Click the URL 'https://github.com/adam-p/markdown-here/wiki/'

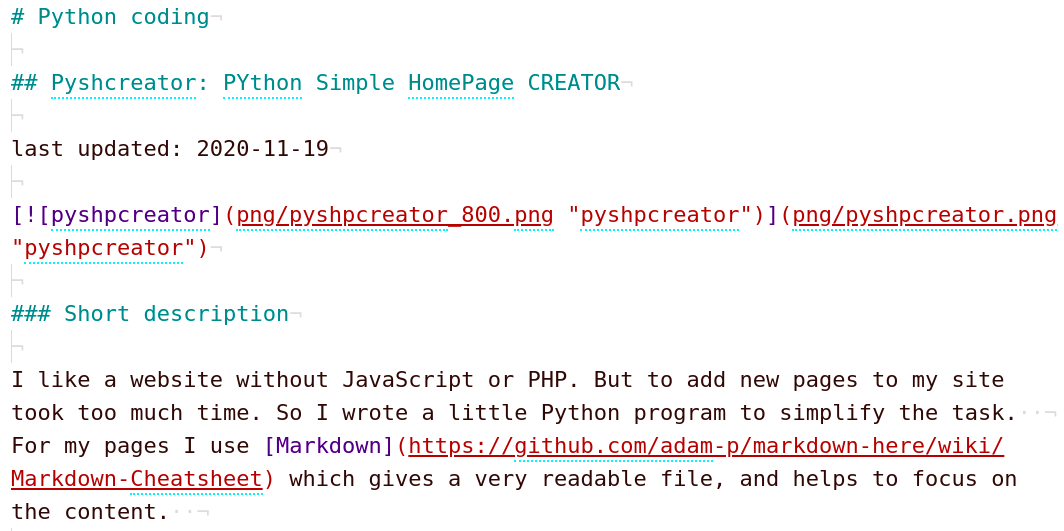coord(706,446)
